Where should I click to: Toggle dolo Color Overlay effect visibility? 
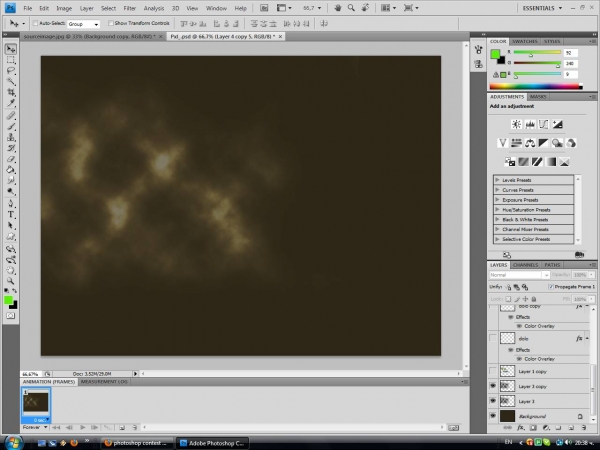pos(519,359)
